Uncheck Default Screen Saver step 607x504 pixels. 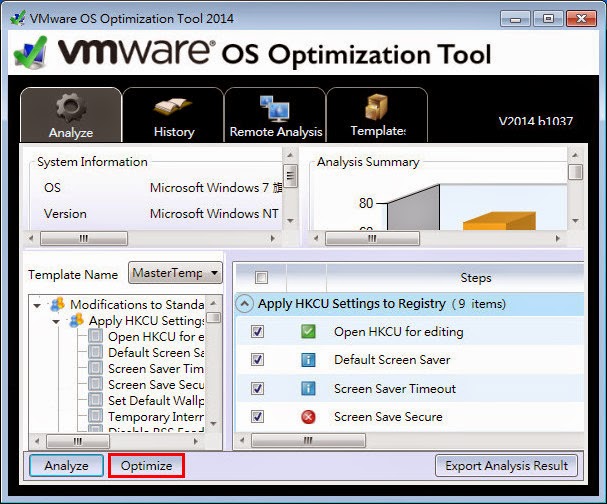pos(257,360)
